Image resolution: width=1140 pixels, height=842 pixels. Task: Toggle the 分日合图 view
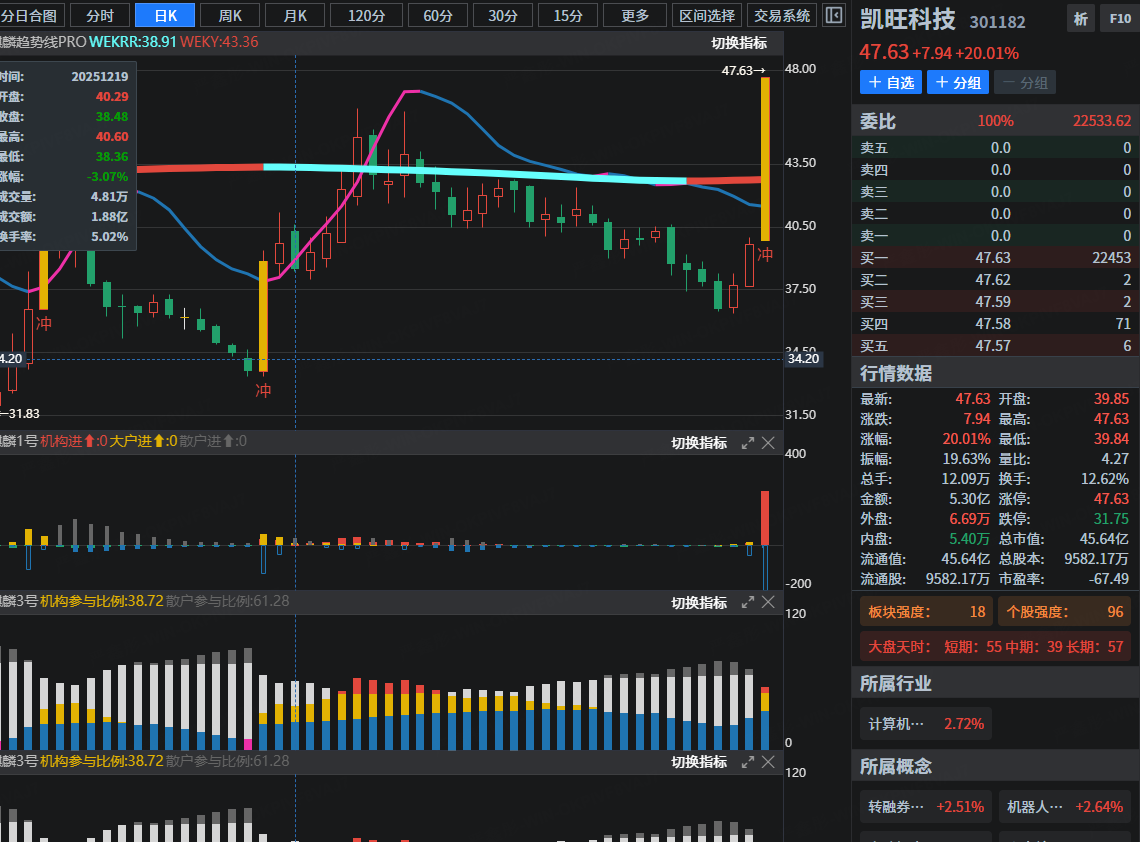point(33,15)
